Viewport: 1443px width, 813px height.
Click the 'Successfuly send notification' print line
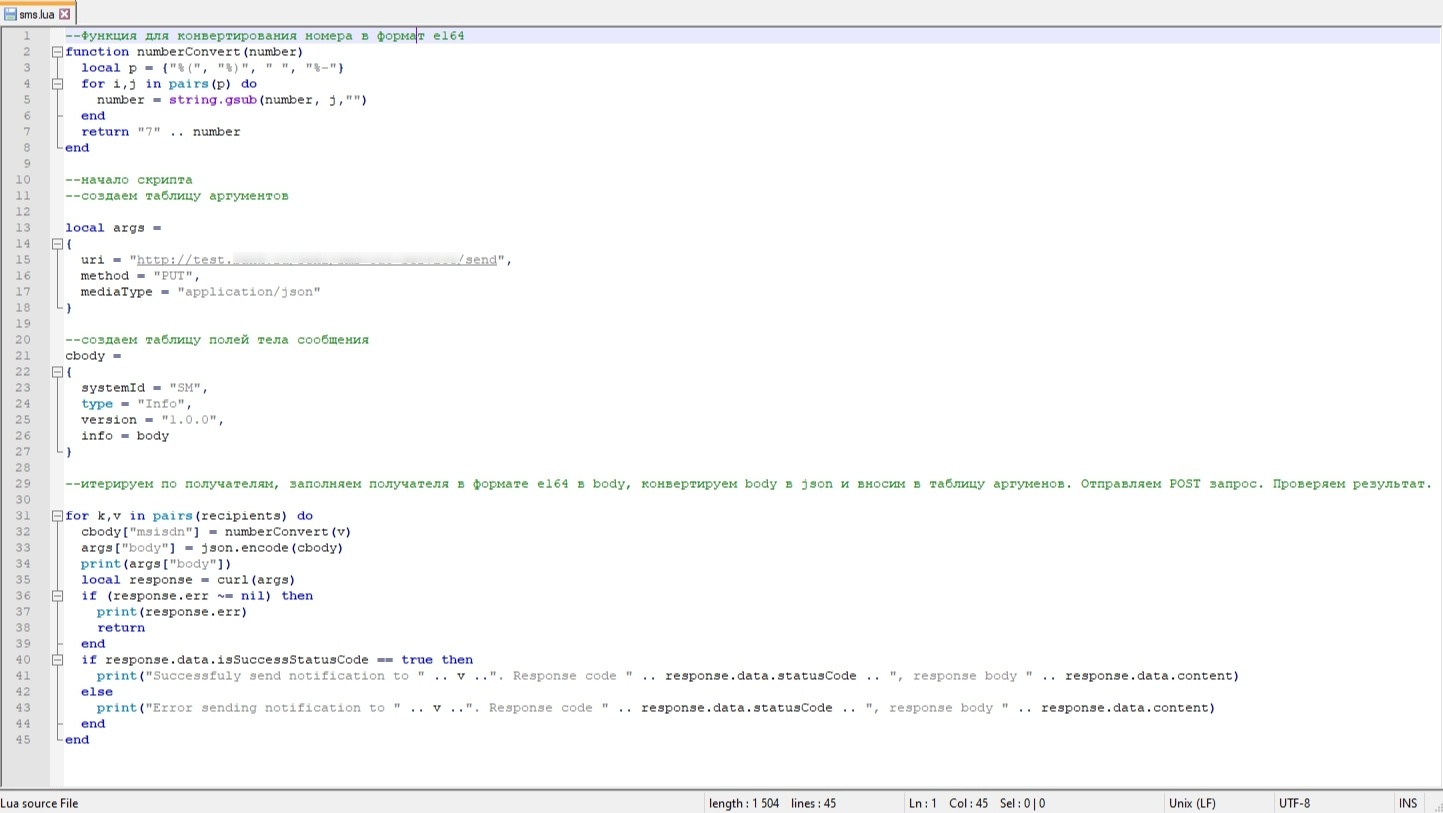668,676
